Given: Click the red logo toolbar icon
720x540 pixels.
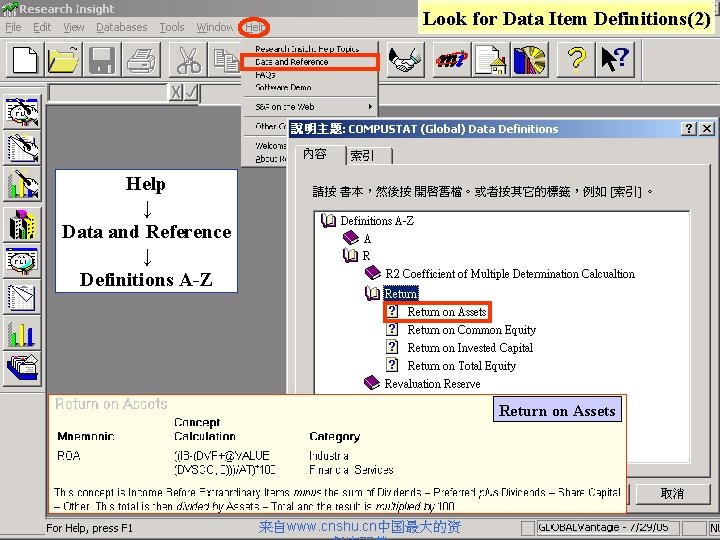Looking at the screenshot, I should [452, 60].
